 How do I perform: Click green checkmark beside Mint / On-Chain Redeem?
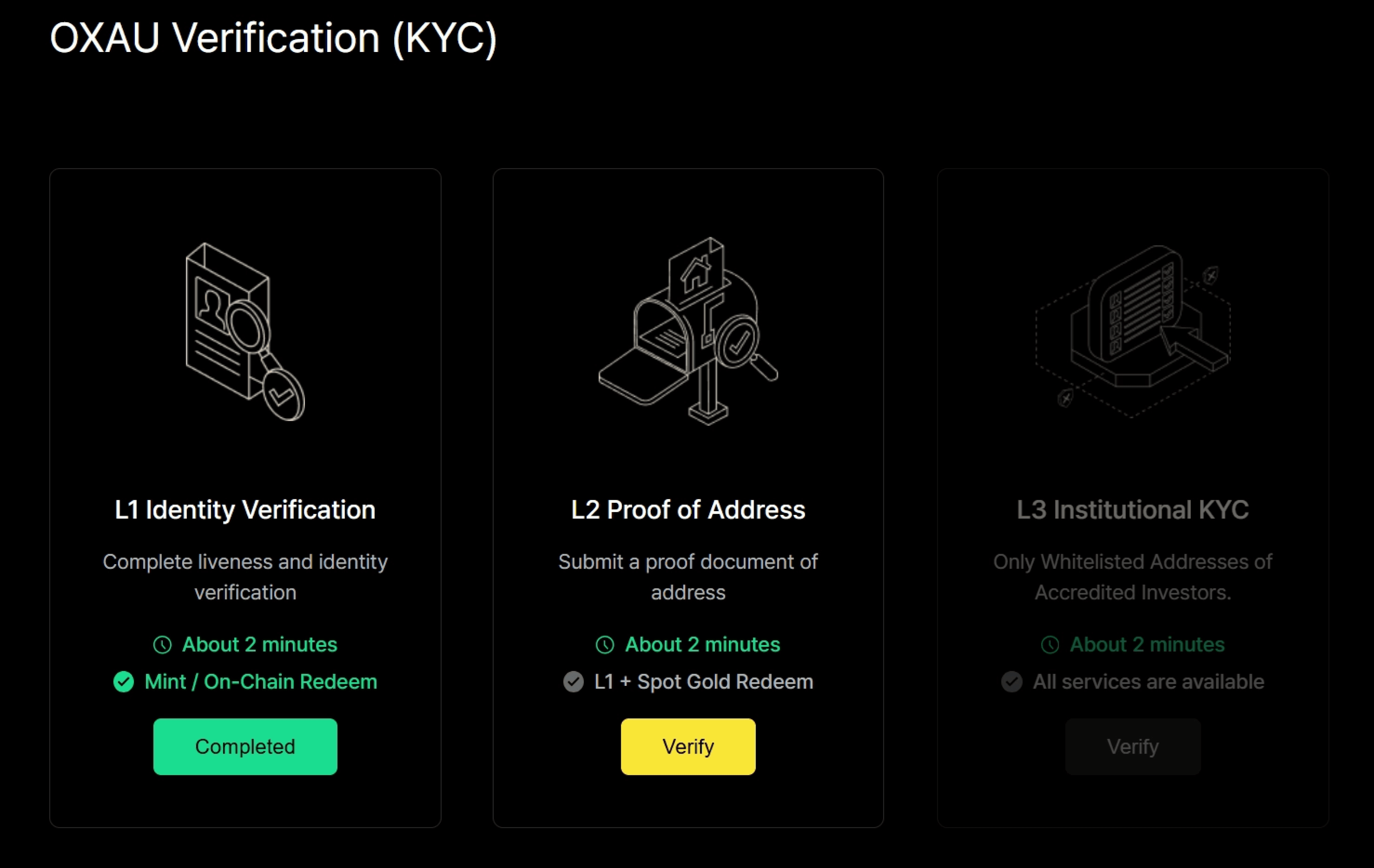(123, 682)
